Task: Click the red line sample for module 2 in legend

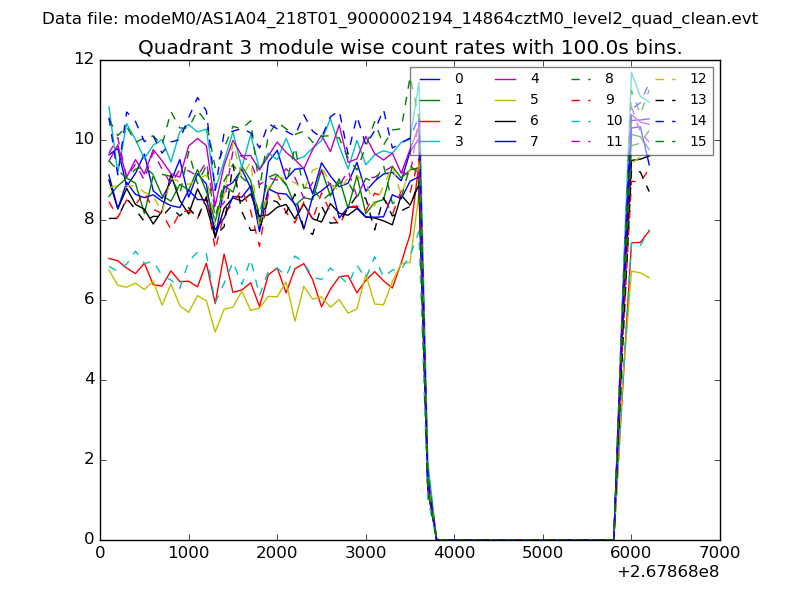Action: pyautogui.click(x=431, y=120)
